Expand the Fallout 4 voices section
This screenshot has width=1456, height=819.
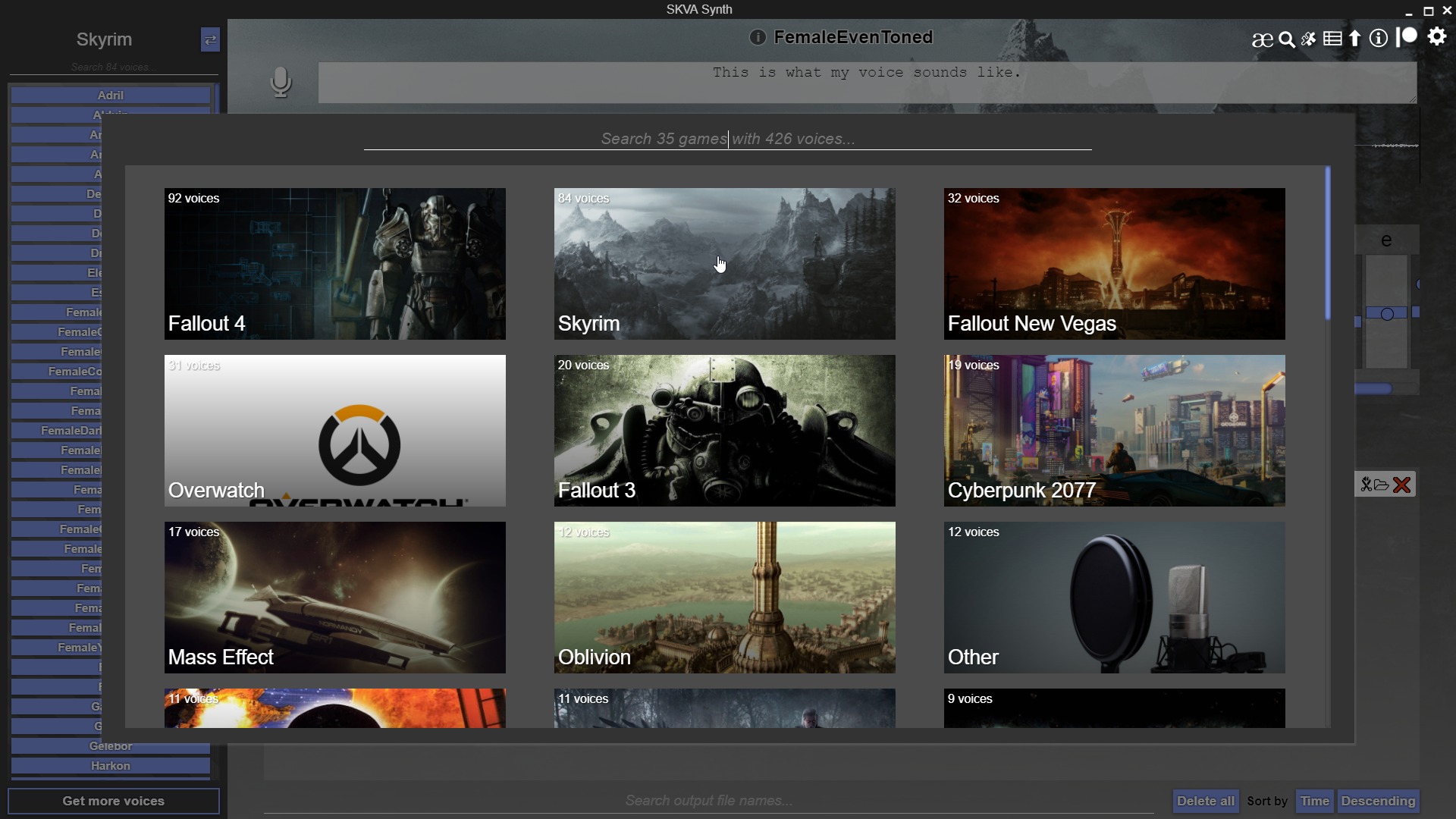pyautogui.click(x=335, y=264)
